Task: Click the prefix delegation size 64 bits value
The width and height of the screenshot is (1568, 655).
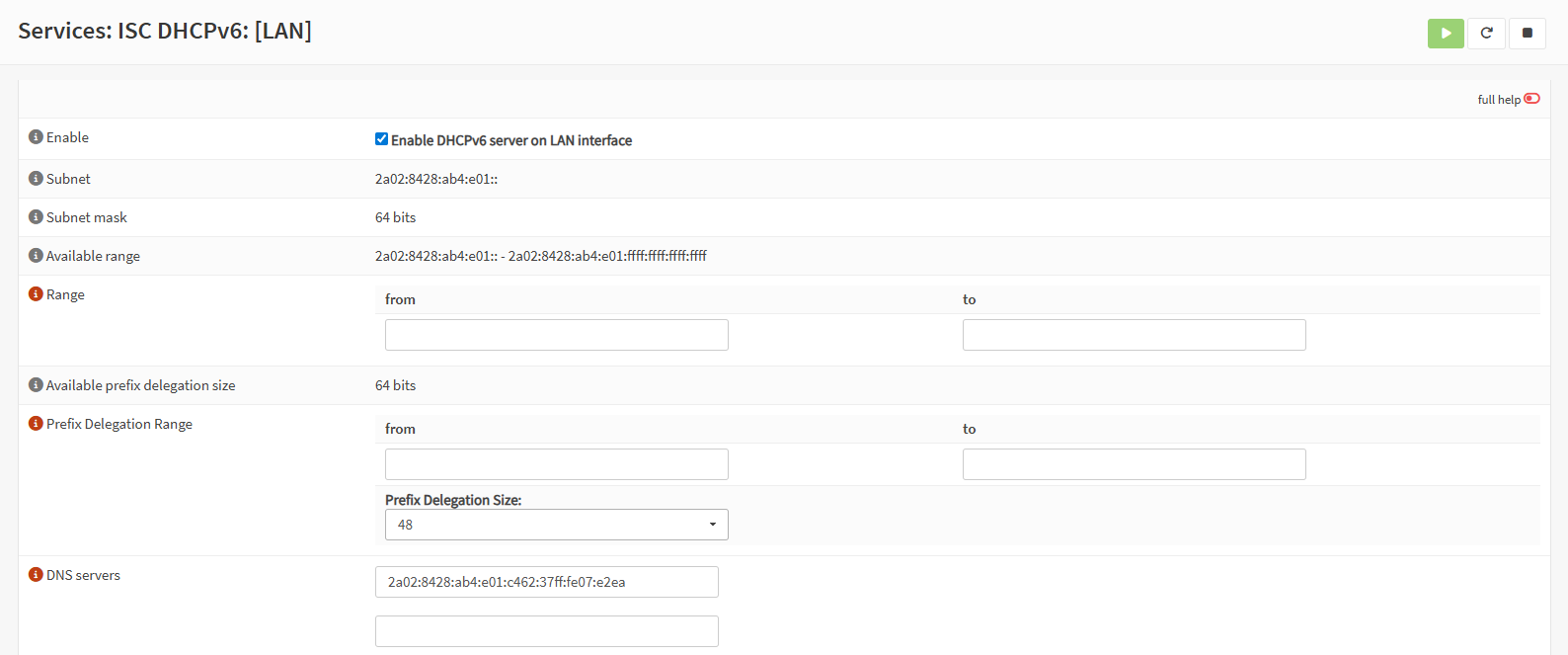Action: (x=396, y=385)
